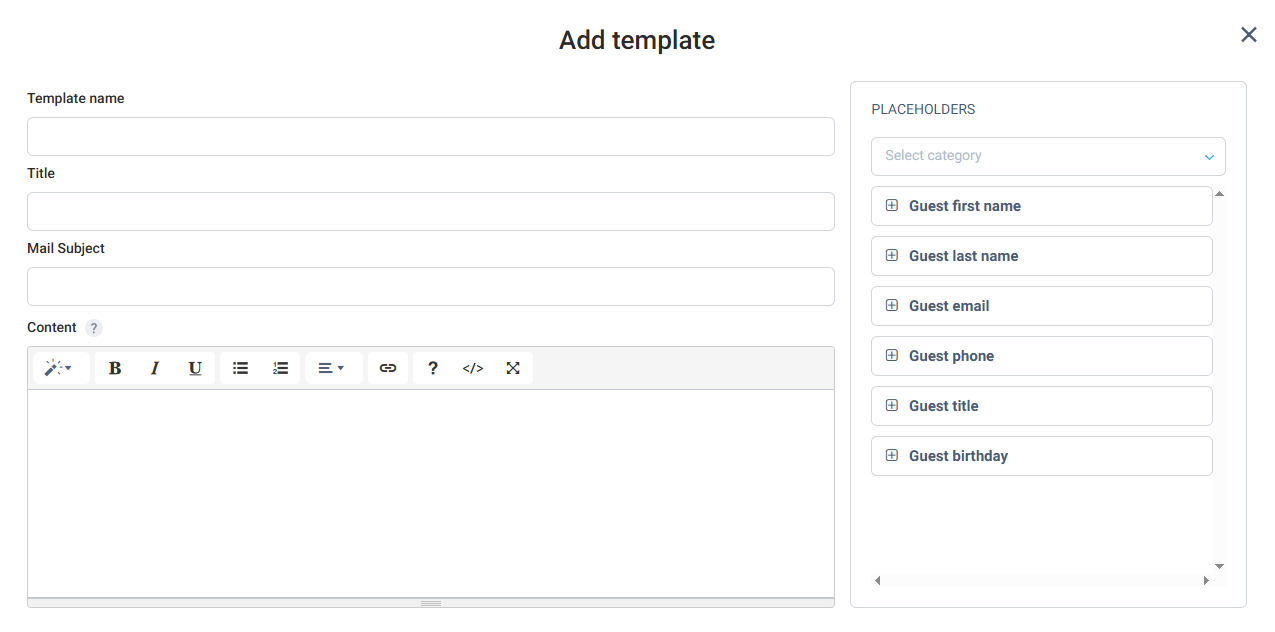The width and height of the screenshot is (1275, 632).
Task: Click the Mail Subject label
Action: click(x=66, y=249)
